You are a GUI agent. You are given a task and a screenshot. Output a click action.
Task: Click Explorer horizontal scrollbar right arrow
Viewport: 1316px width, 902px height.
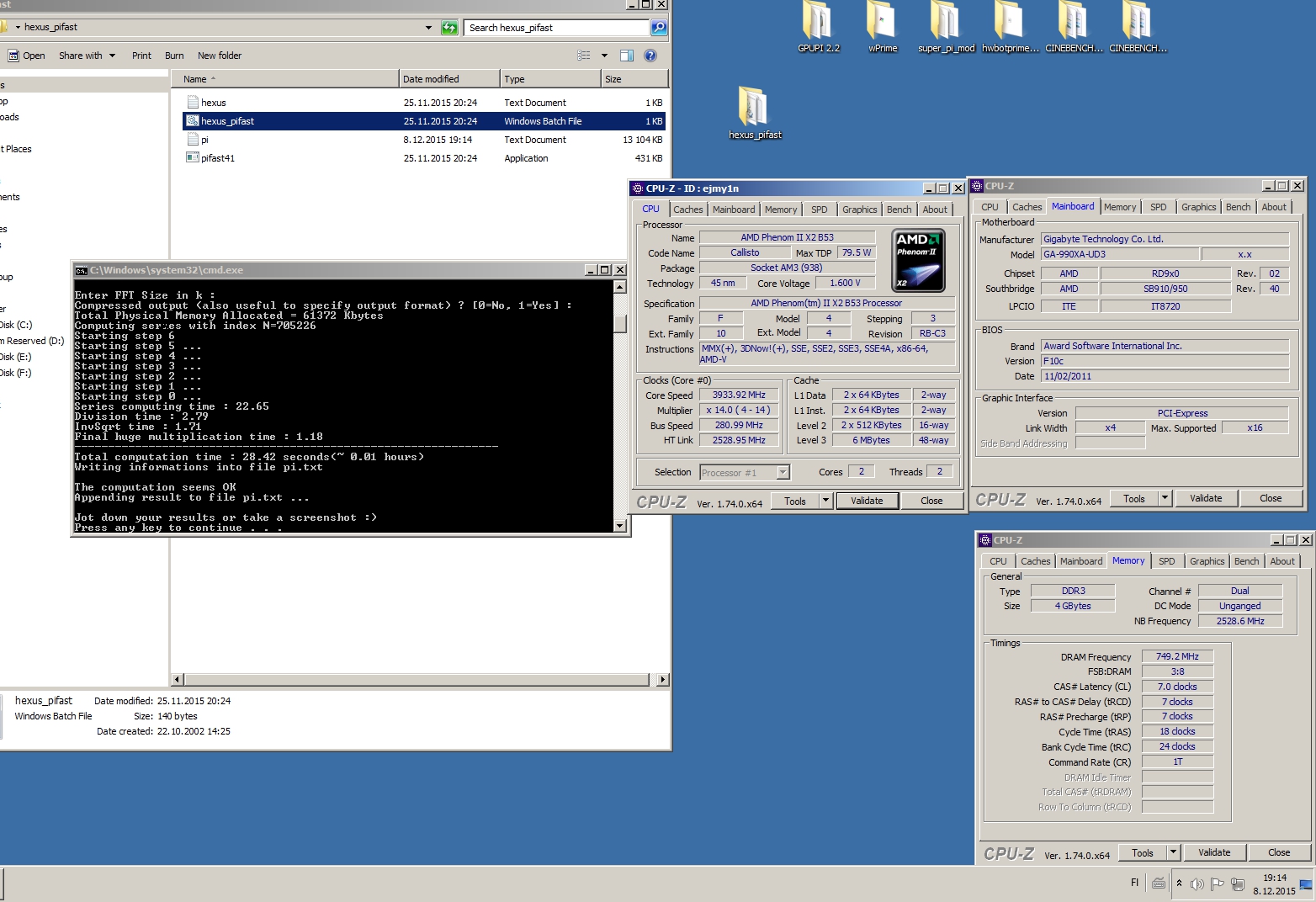tap(663, 679)
